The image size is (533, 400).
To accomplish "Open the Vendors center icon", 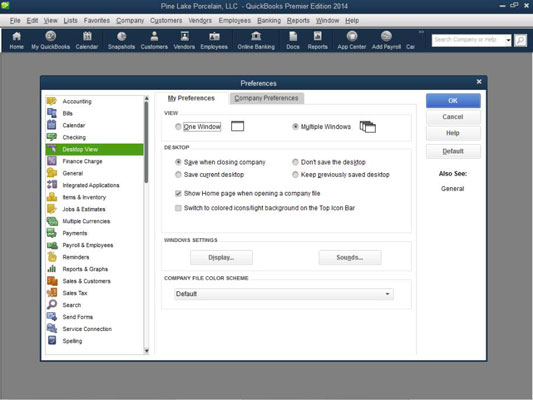I will [184, 40].
